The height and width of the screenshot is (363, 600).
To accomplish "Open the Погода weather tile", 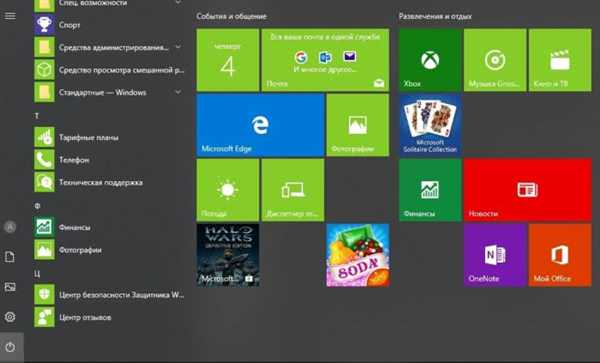I will point(228,190).
